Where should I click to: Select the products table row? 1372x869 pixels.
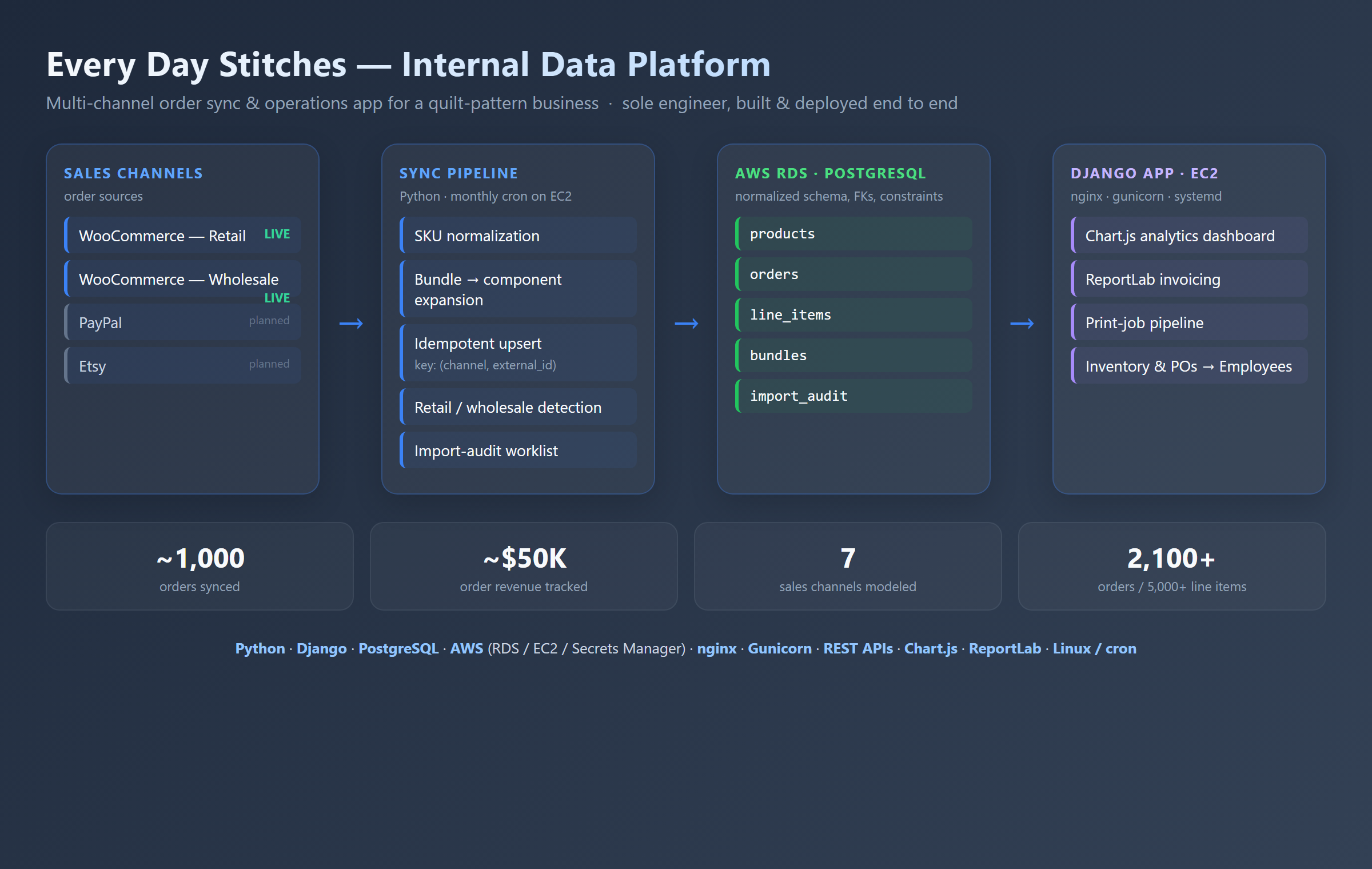pyautogui.click(x=853, y=233)
